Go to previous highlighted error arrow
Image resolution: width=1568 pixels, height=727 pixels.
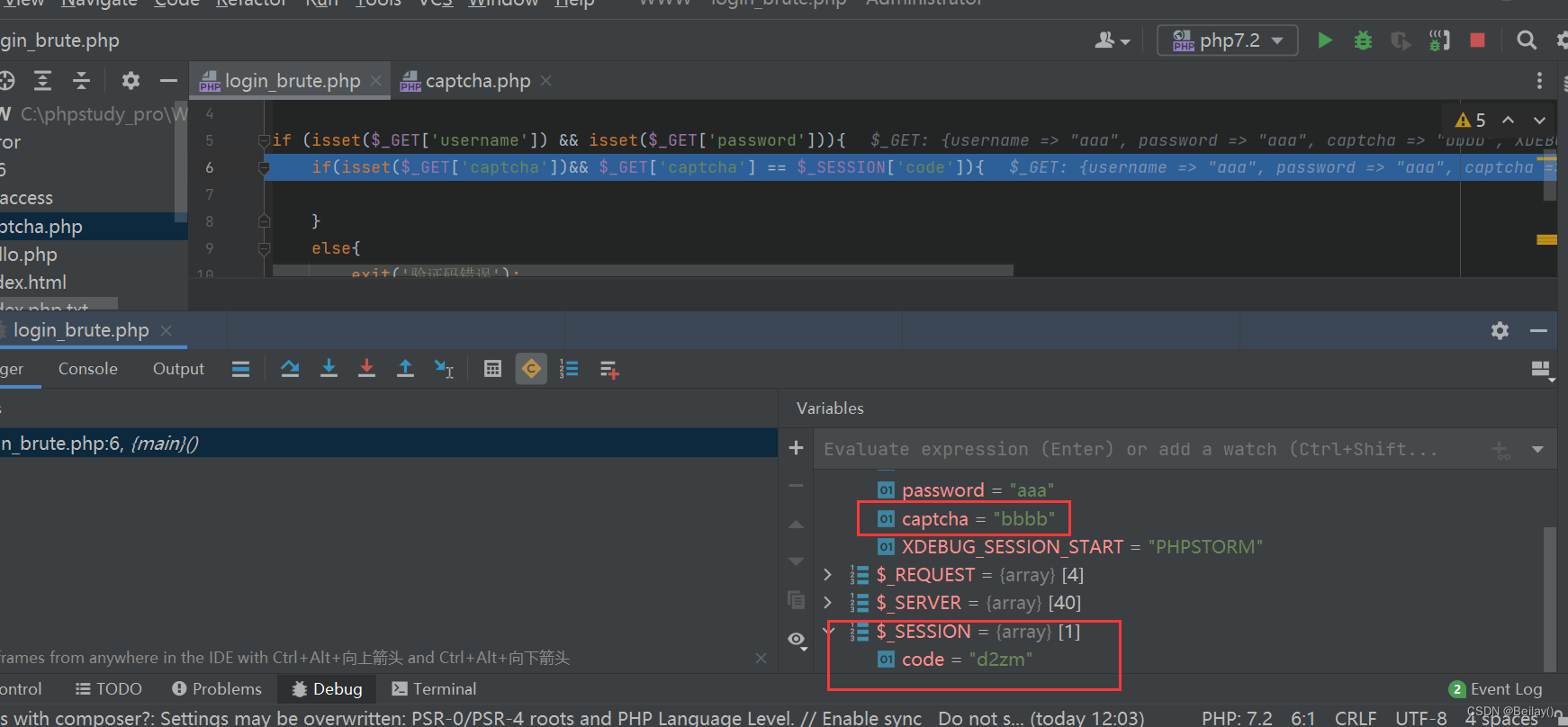point(1509,121)
